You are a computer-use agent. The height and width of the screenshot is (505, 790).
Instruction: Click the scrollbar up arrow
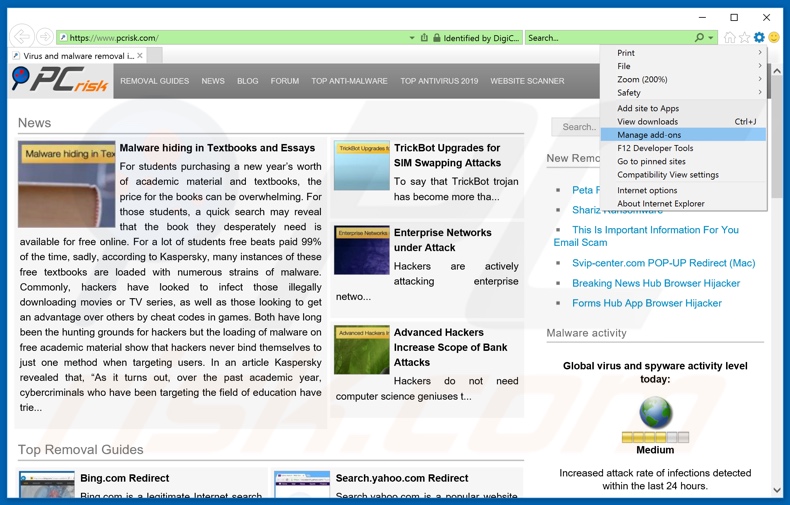(x=776, y=71)
